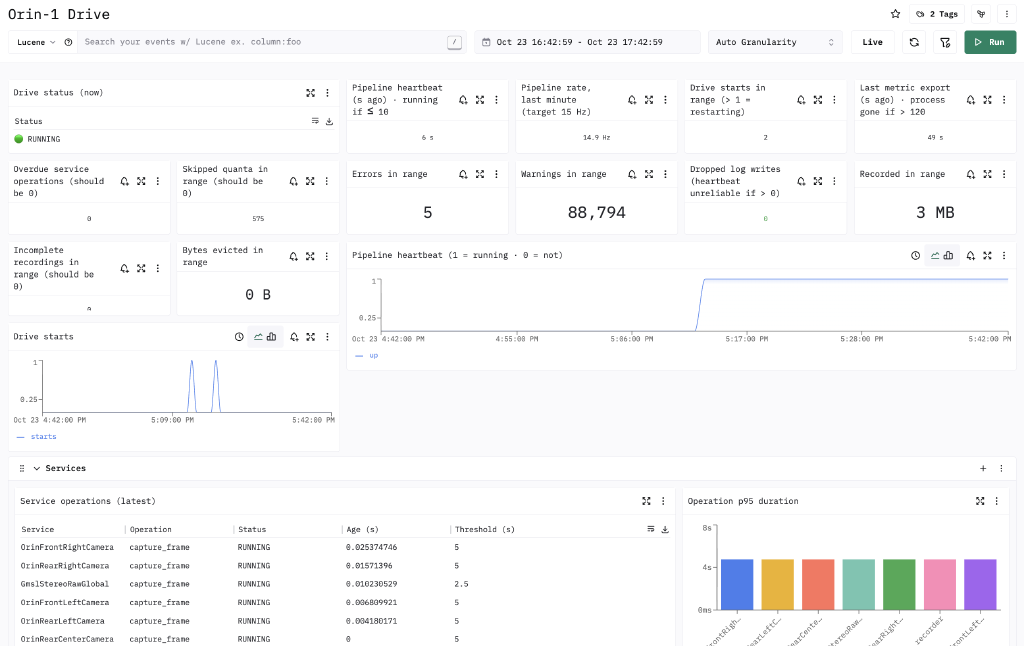Open Services section overflow menu
The width and height of the screenshot is (1024, 646).
(x=1001, y=468)
